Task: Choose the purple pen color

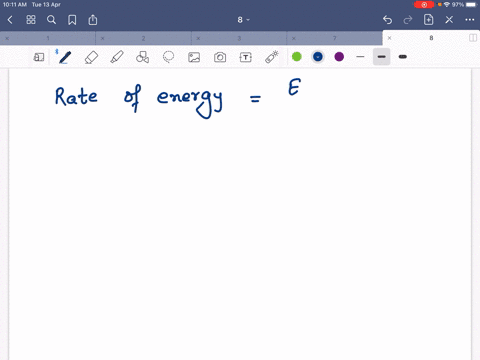Action: pyautogui.click(x=339, y=57)
